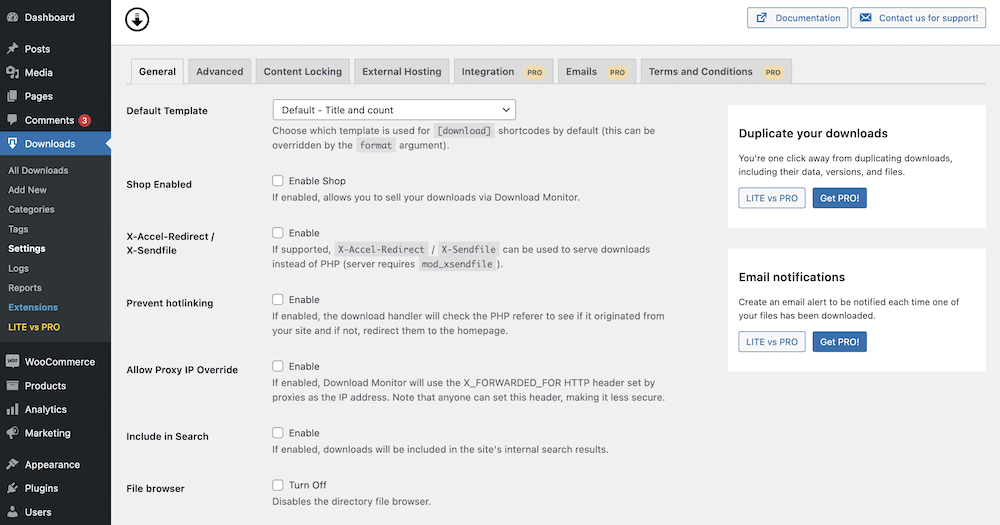Open the Emails tab
The image size is (1000, 525).
(x=597, y=71)
